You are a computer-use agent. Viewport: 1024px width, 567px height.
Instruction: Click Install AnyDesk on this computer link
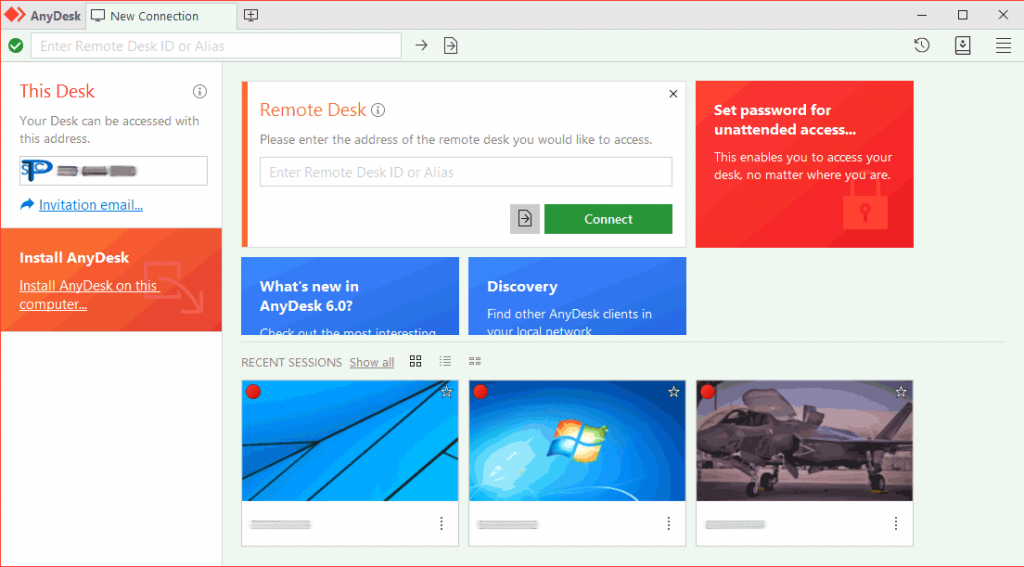[x=88, y=295]
